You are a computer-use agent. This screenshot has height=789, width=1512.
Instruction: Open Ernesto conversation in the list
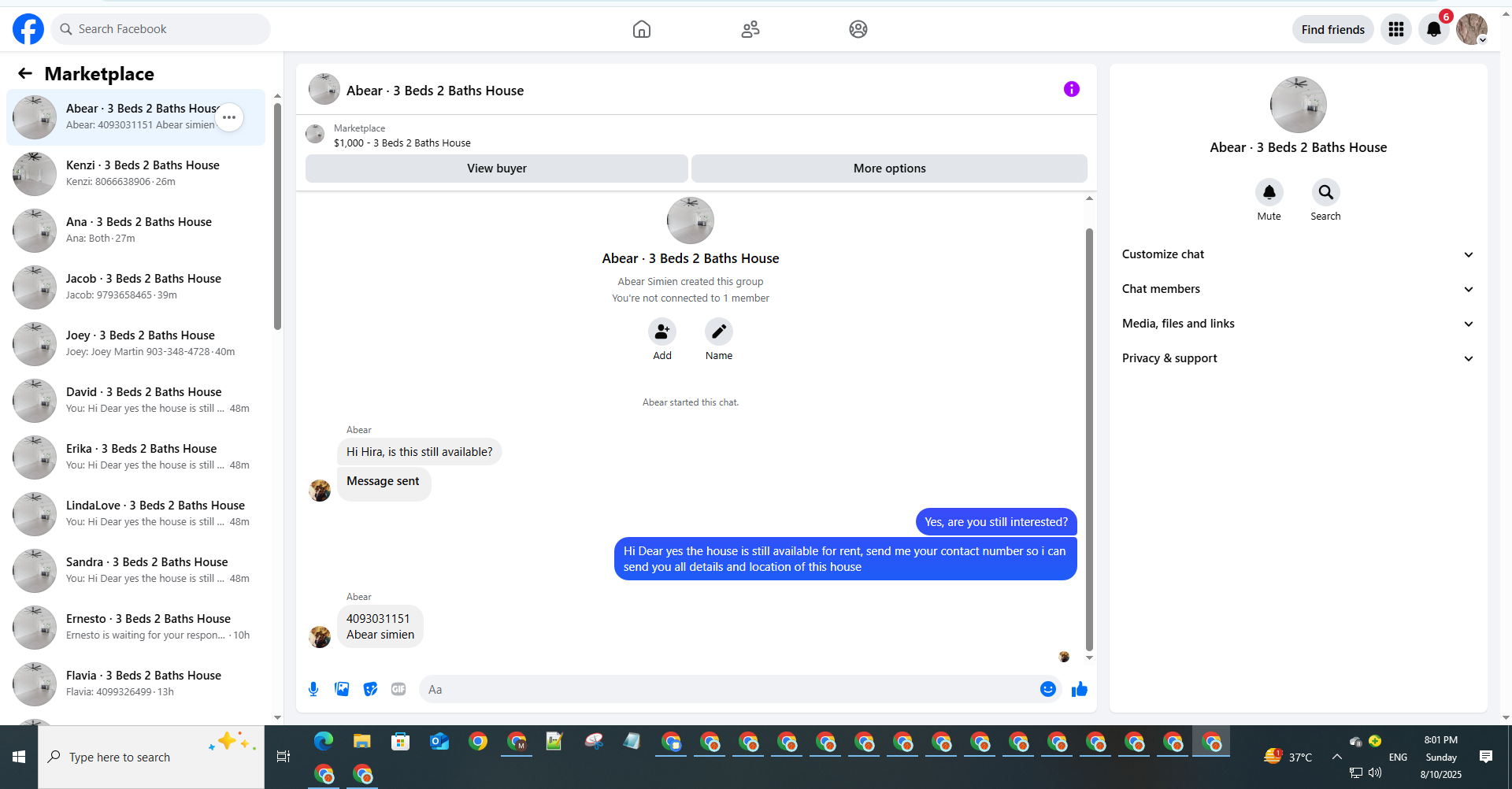(x=135, y=628)
